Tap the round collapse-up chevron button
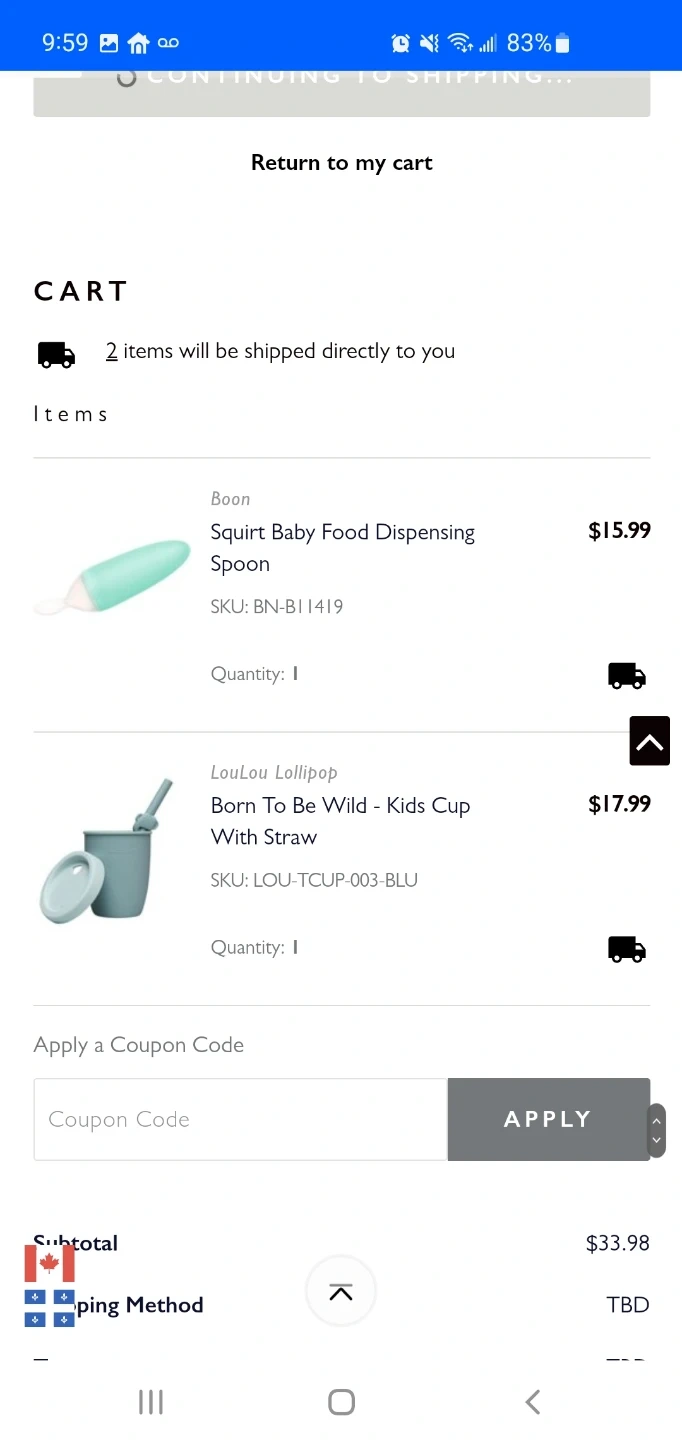682x1440 pixels. (340, 1291)
